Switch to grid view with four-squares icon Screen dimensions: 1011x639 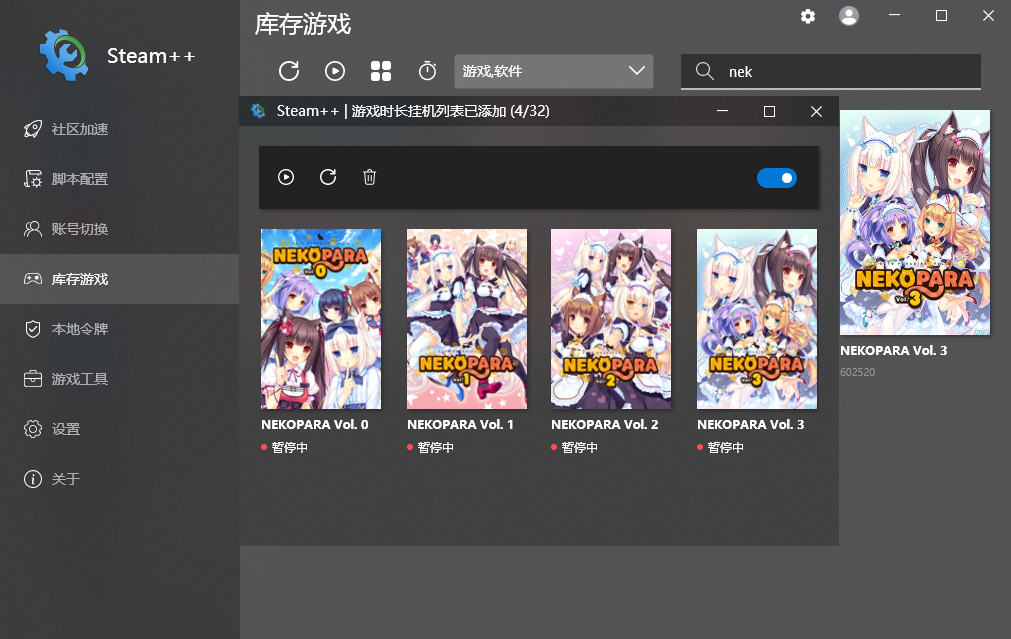[x=381, y=71]
